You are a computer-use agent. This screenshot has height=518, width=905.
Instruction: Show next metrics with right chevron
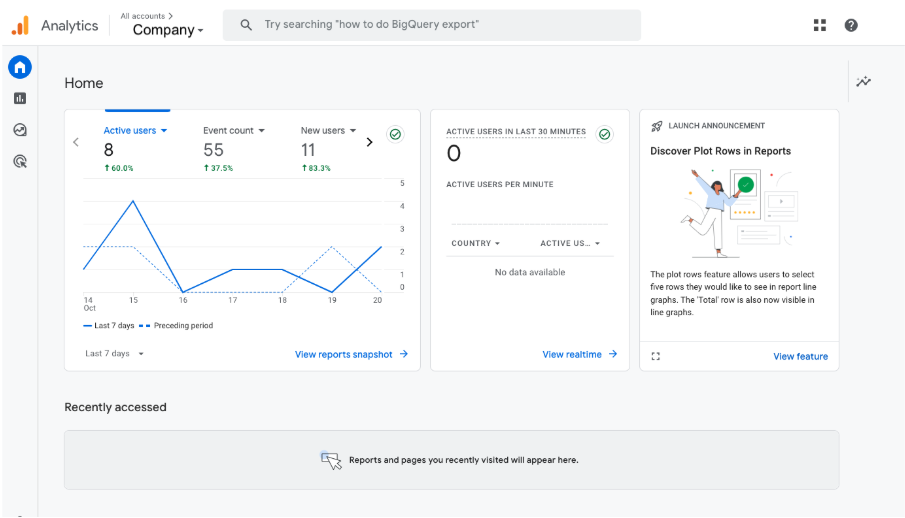tap(369, 142)
